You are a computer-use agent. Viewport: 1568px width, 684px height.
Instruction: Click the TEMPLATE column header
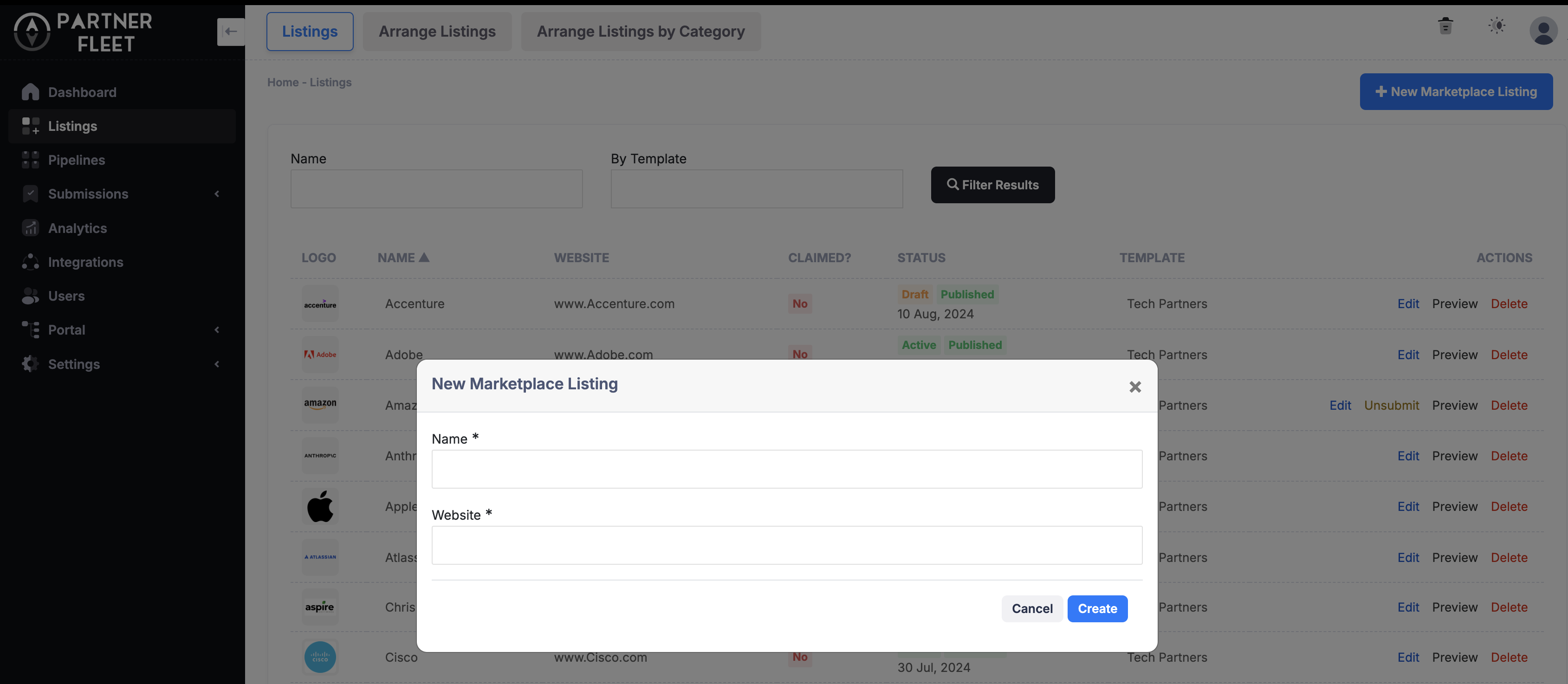[x=1152, y=258]
